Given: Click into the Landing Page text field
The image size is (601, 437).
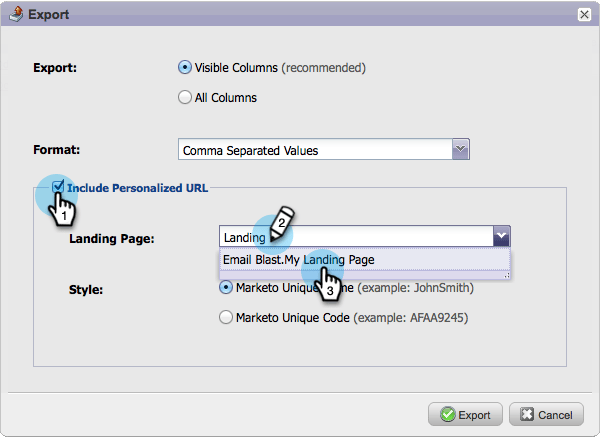Looking at the screenshot, I should pyautogui.click(x=355, y=237).
